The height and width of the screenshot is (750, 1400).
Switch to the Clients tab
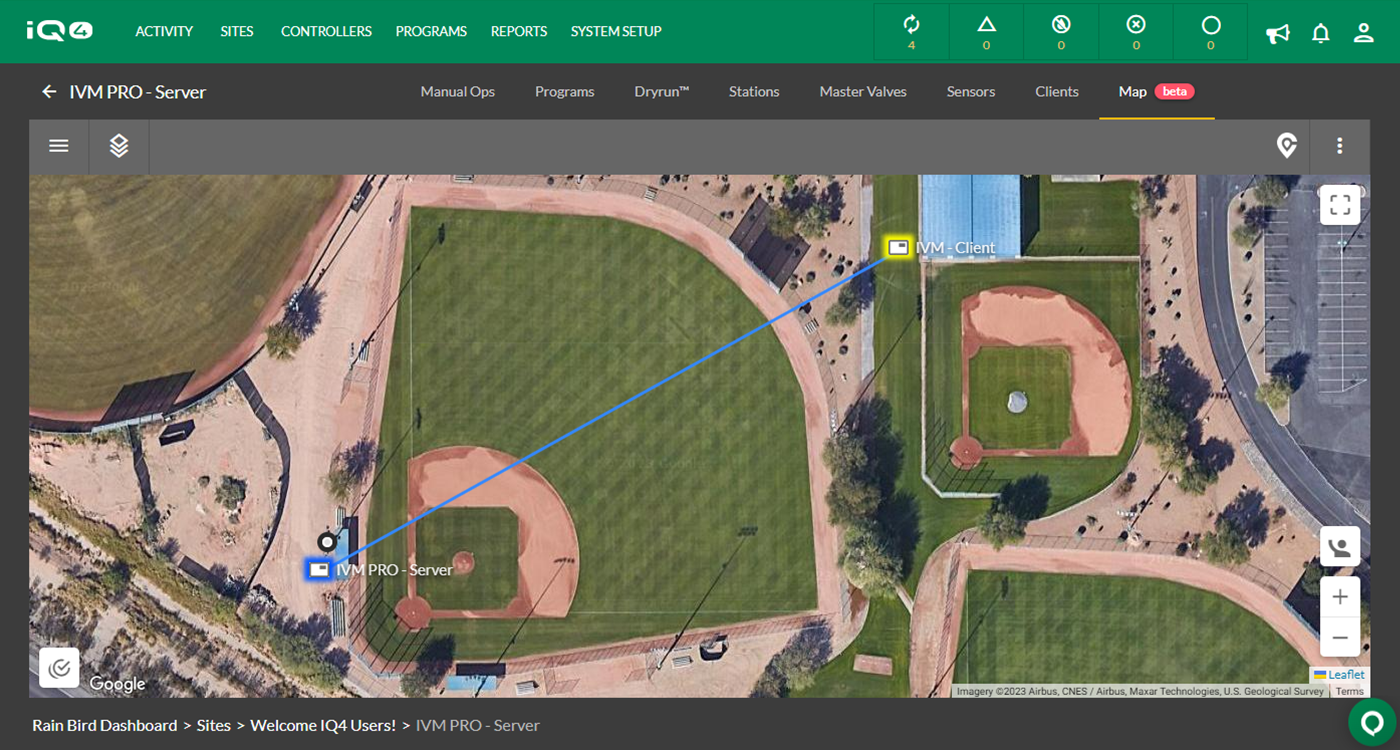click(1057, 92)
